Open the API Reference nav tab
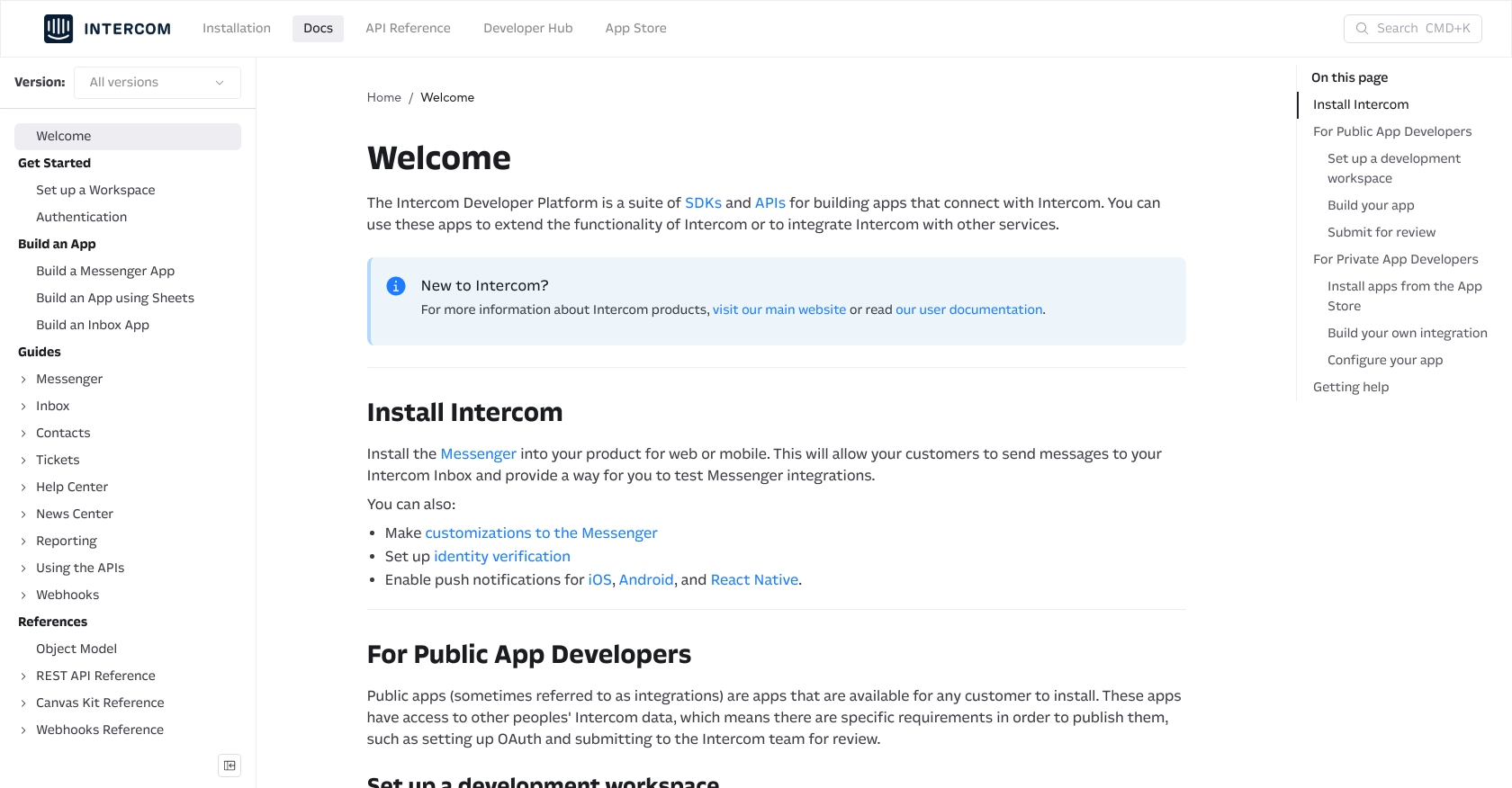Screen dimensions: 1512x788 (408, 29)
